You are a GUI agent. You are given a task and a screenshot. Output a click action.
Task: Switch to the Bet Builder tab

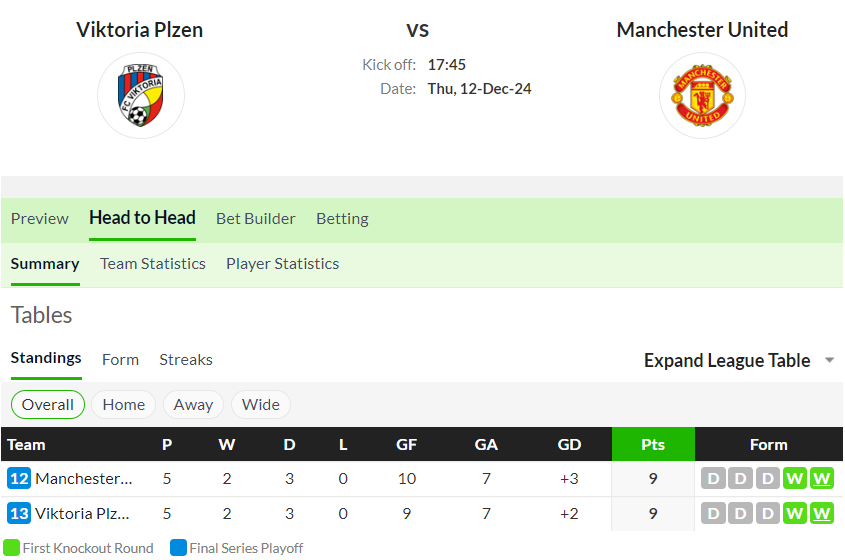point(255,219)
